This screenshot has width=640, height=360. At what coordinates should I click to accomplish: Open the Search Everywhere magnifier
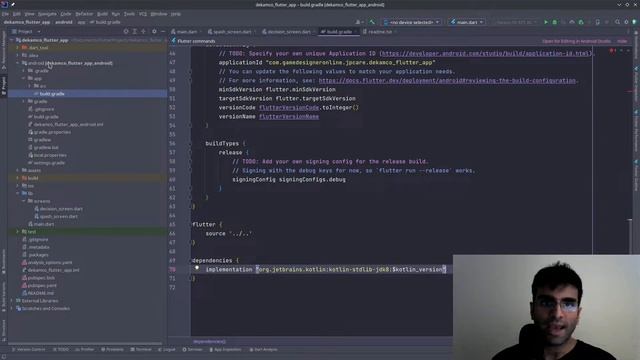tap(618, 22)
